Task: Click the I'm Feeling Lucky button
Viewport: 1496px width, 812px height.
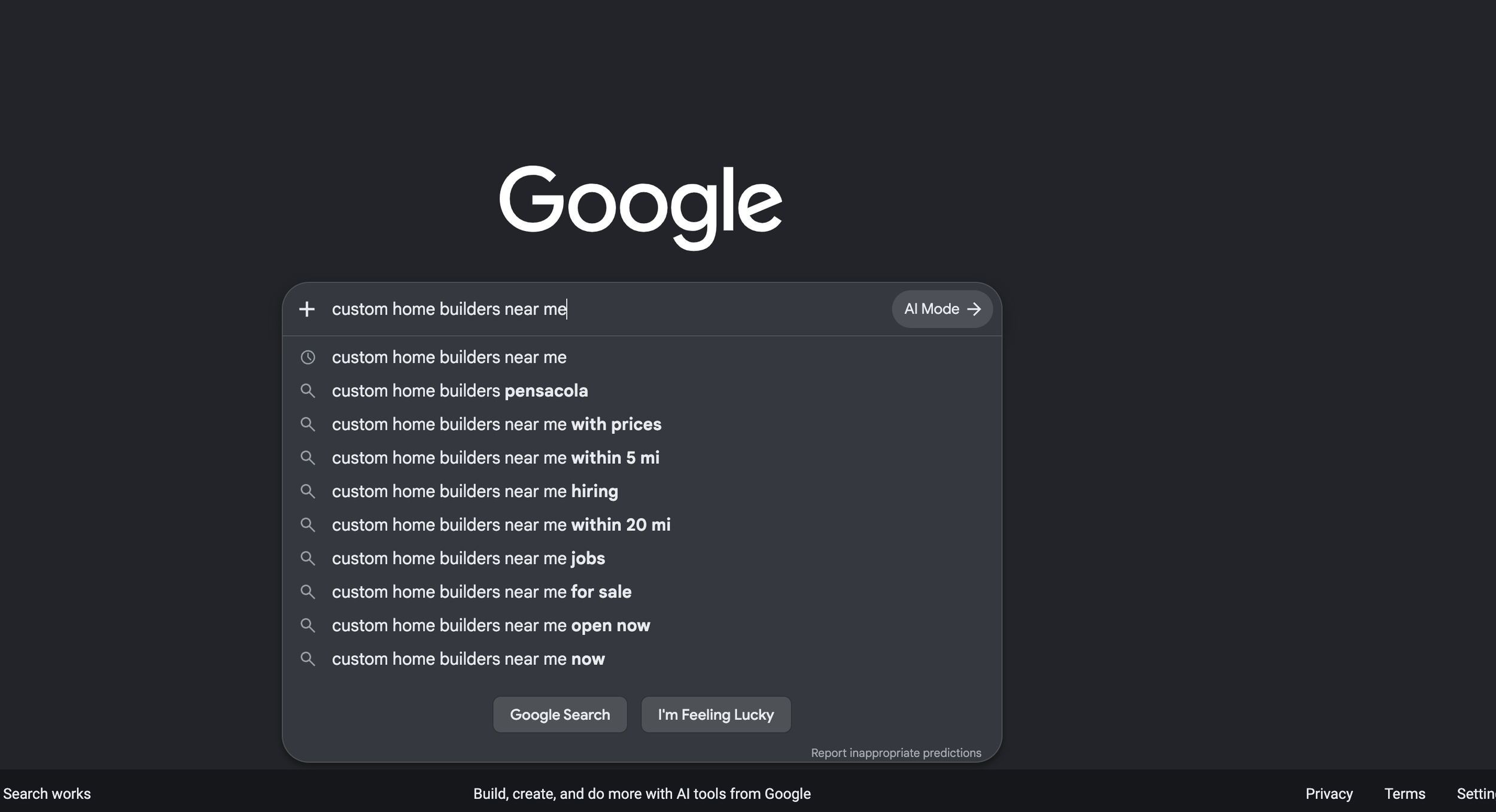Action: [716, 714]
